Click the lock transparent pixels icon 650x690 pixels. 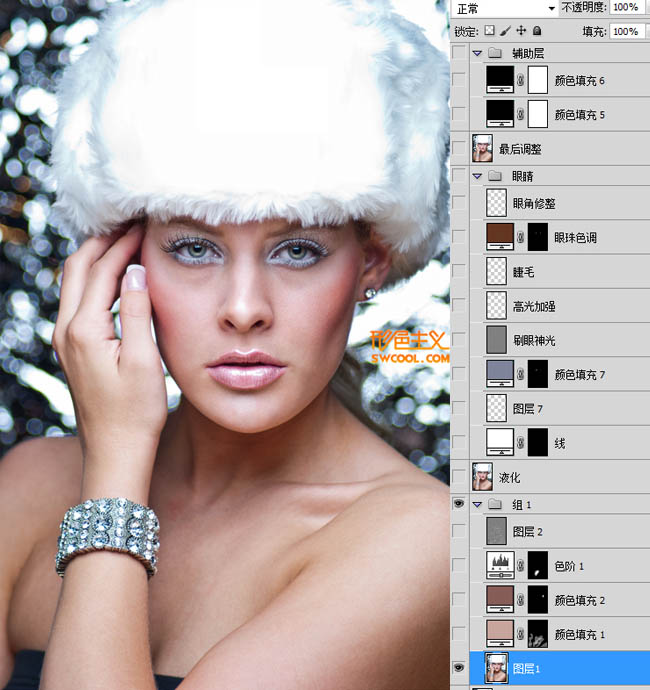click(489, 30)
